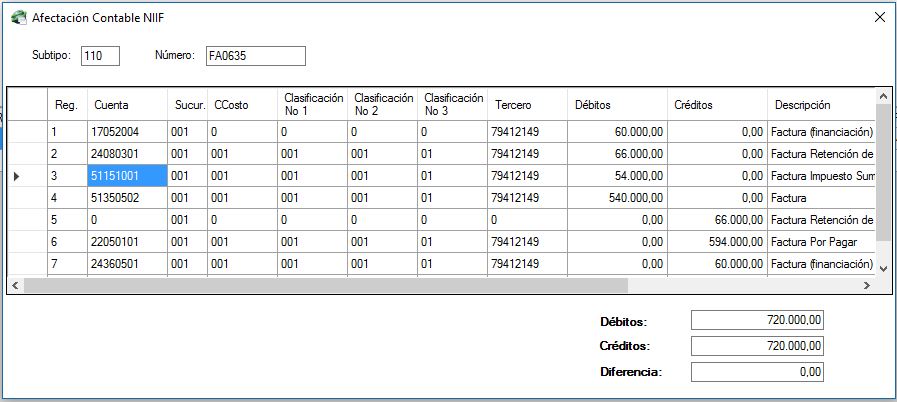The image size is (897, 402).
Task: Click the Débitos column header
Action: (x=617, y=105)
